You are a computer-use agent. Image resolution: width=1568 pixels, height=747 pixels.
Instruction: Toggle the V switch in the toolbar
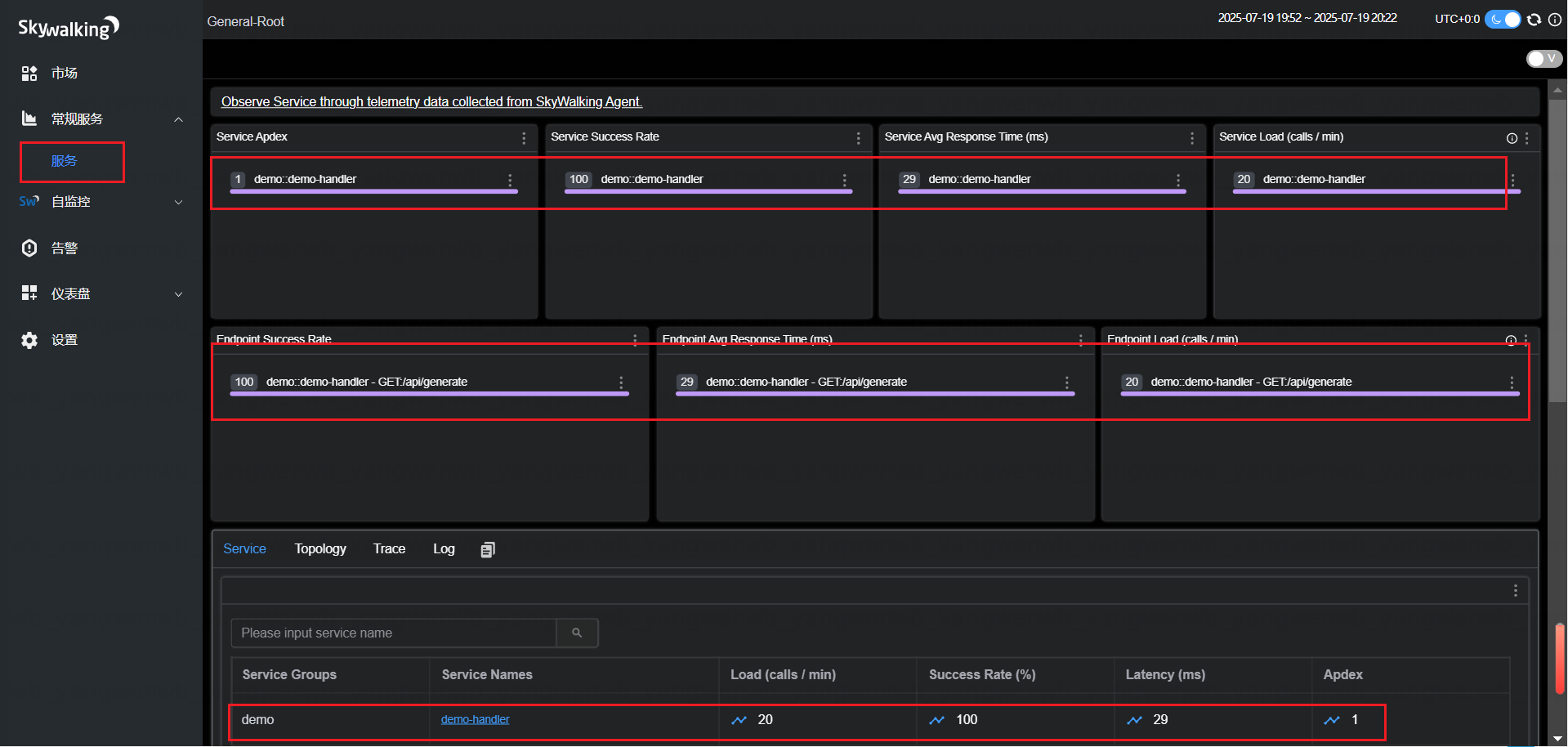tap(1543, 59)
